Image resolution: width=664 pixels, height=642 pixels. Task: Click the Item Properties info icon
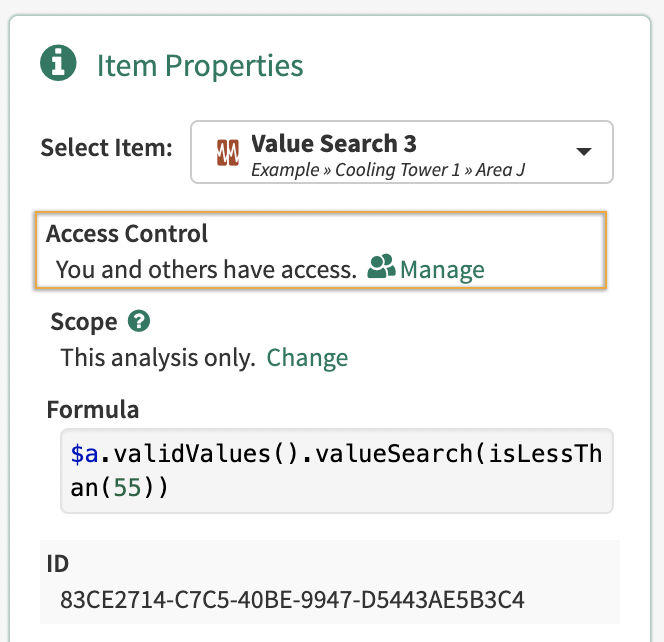click(59, 65)
